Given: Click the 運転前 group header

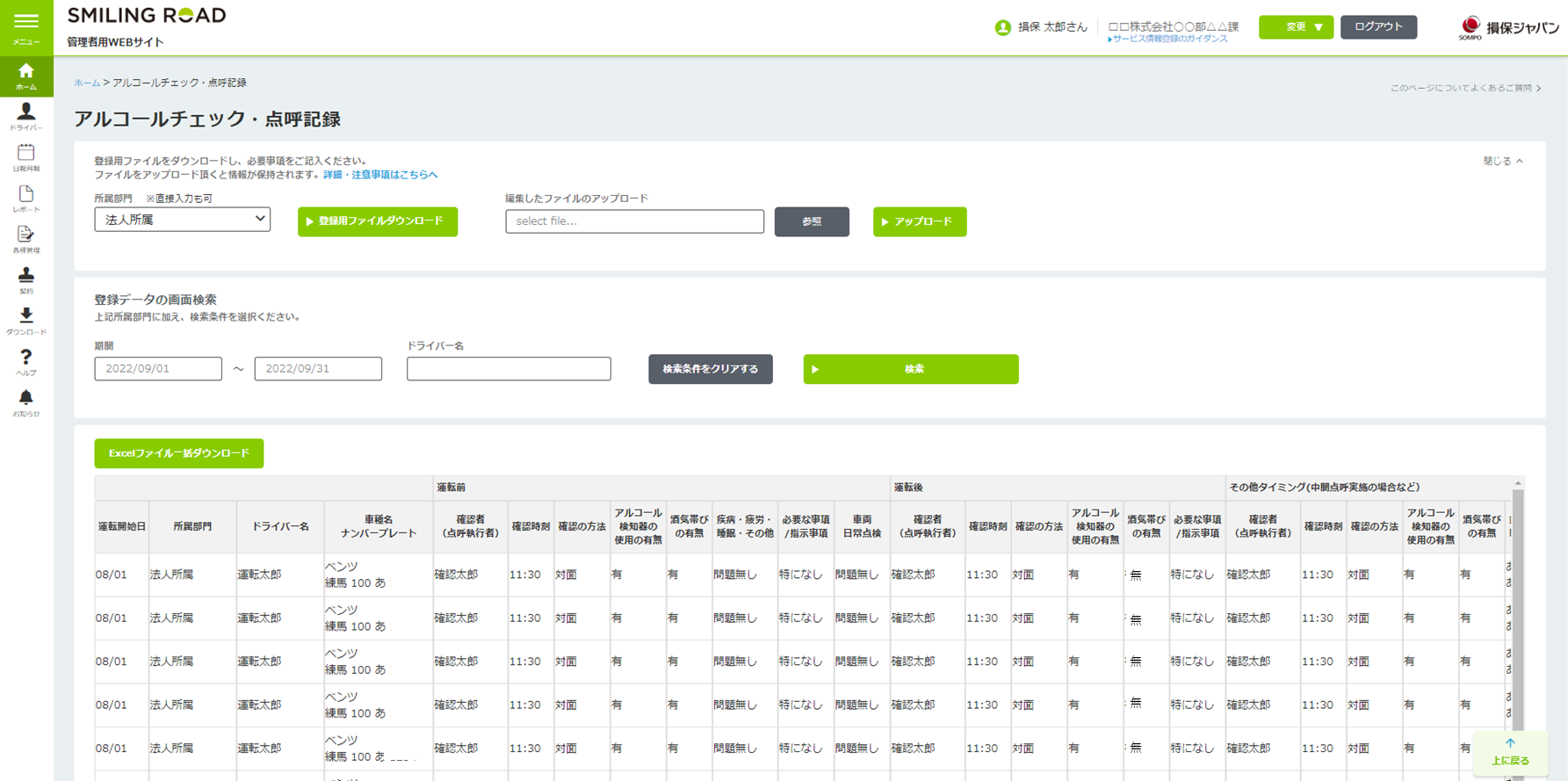Looking at the screenshot, I should pos(661,488).
